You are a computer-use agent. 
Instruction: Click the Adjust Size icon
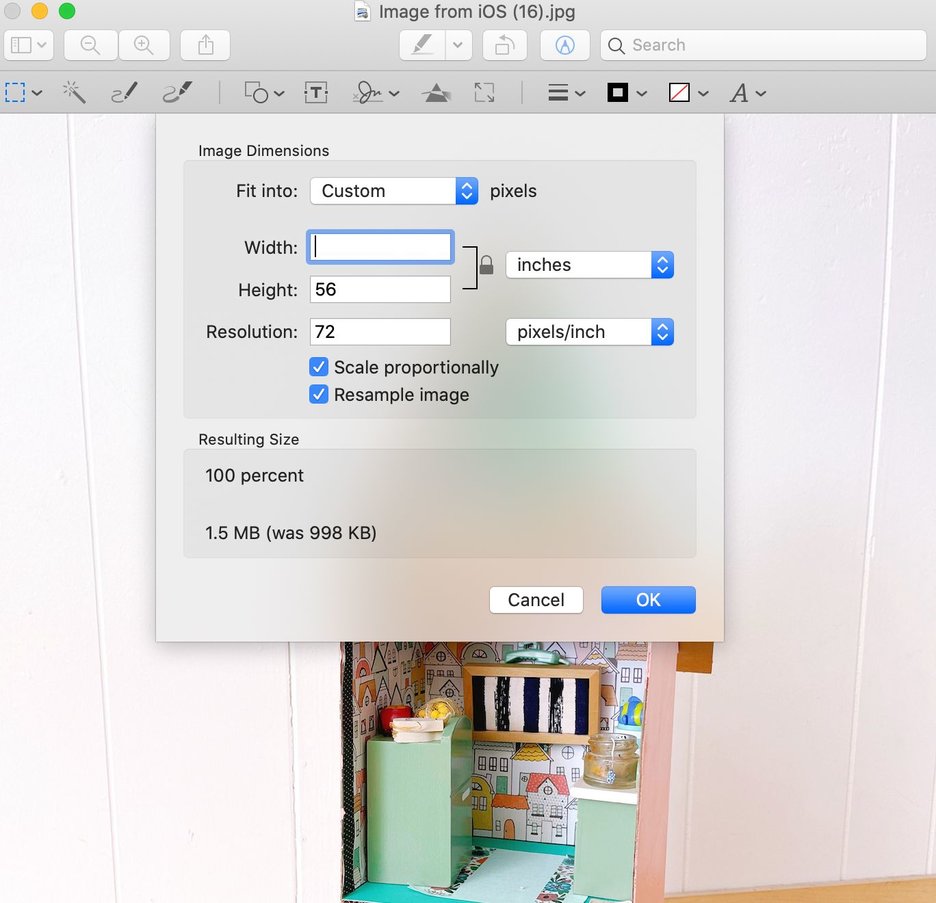[484, 92]
